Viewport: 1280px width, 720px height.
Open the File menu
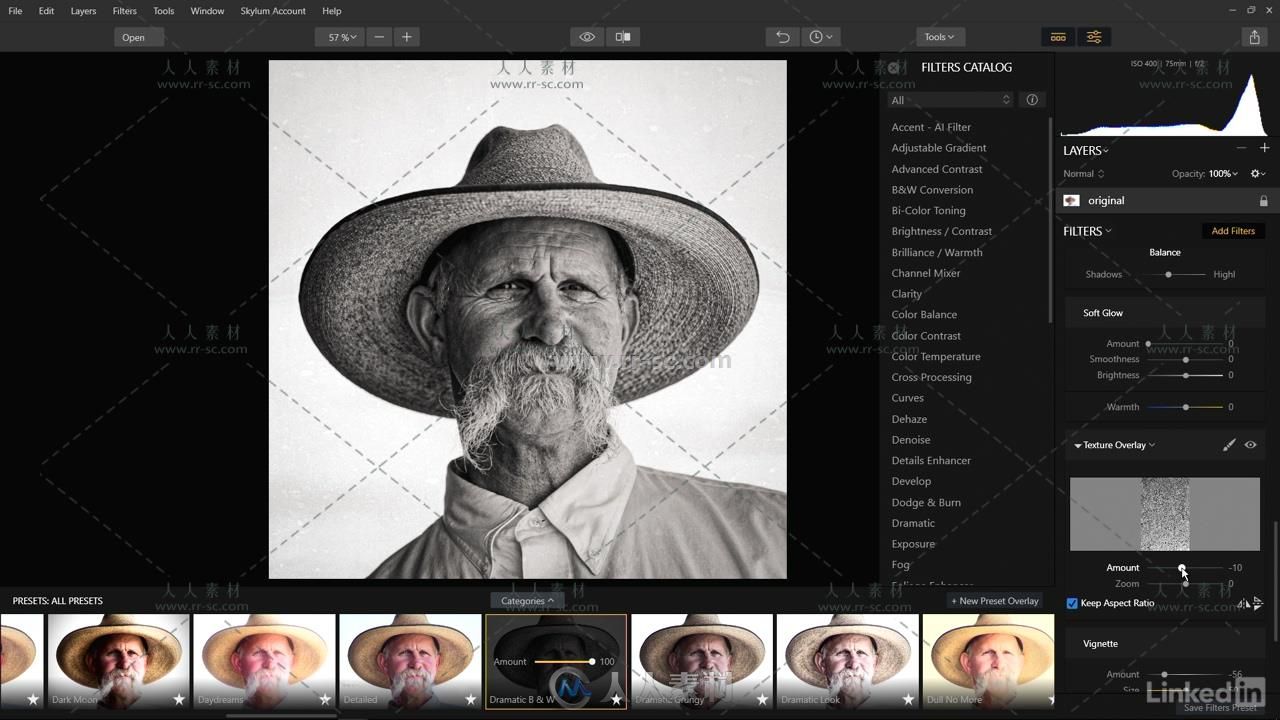(15, 11)
